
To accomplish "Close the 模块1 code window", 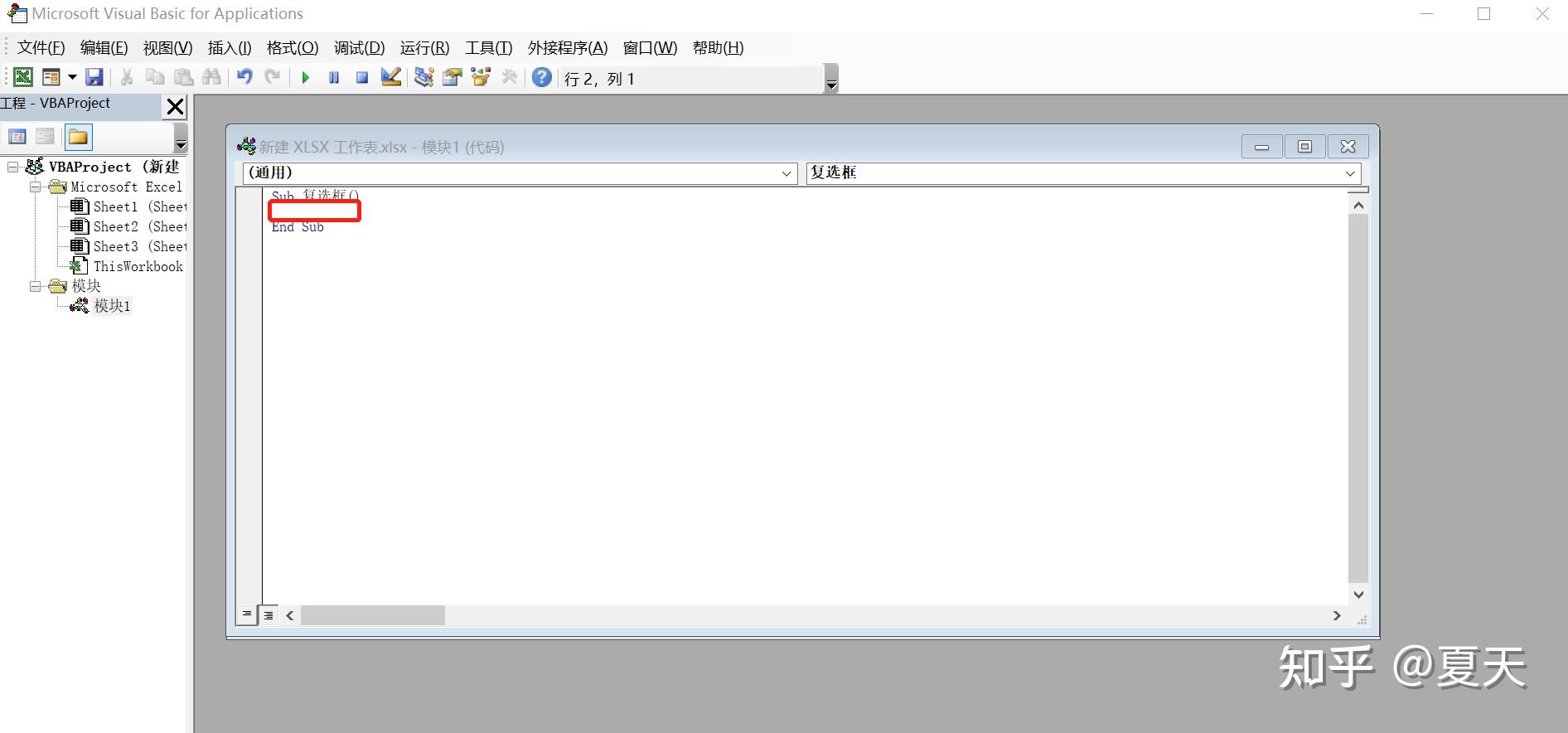I will [x=1348, y=147].
